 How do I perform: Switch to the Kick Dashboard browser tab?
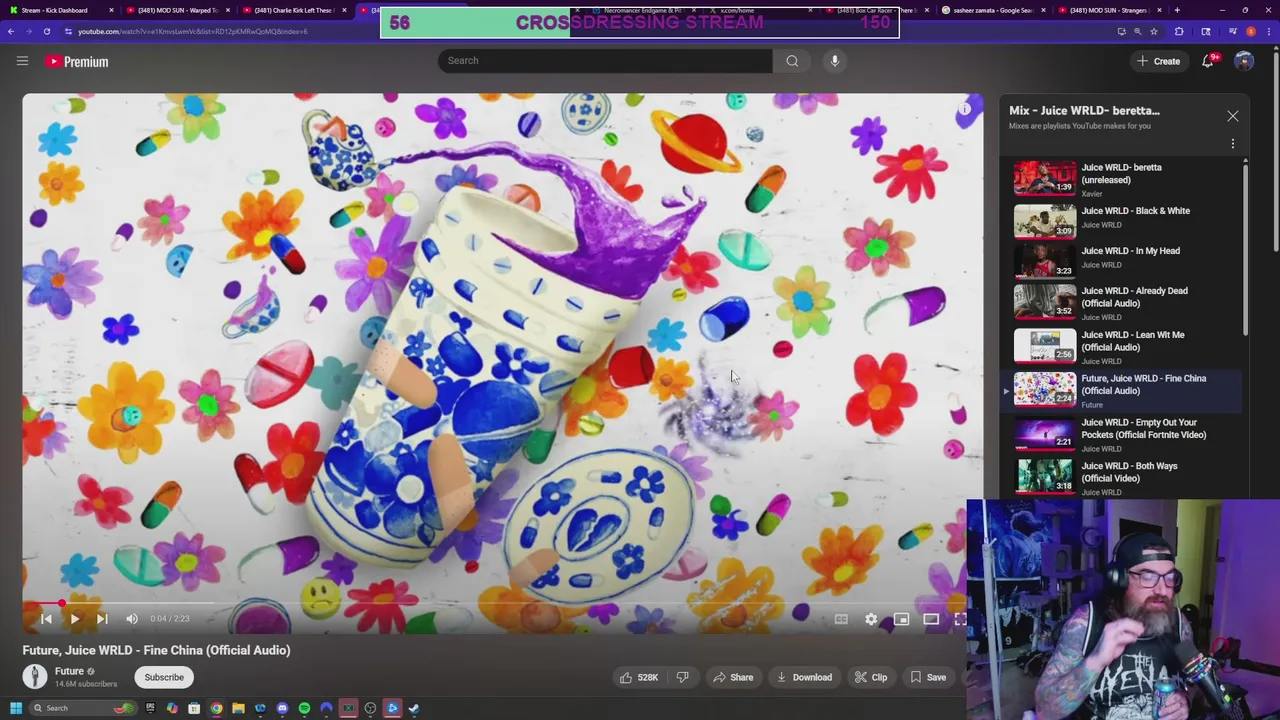(x=60, y=10)
